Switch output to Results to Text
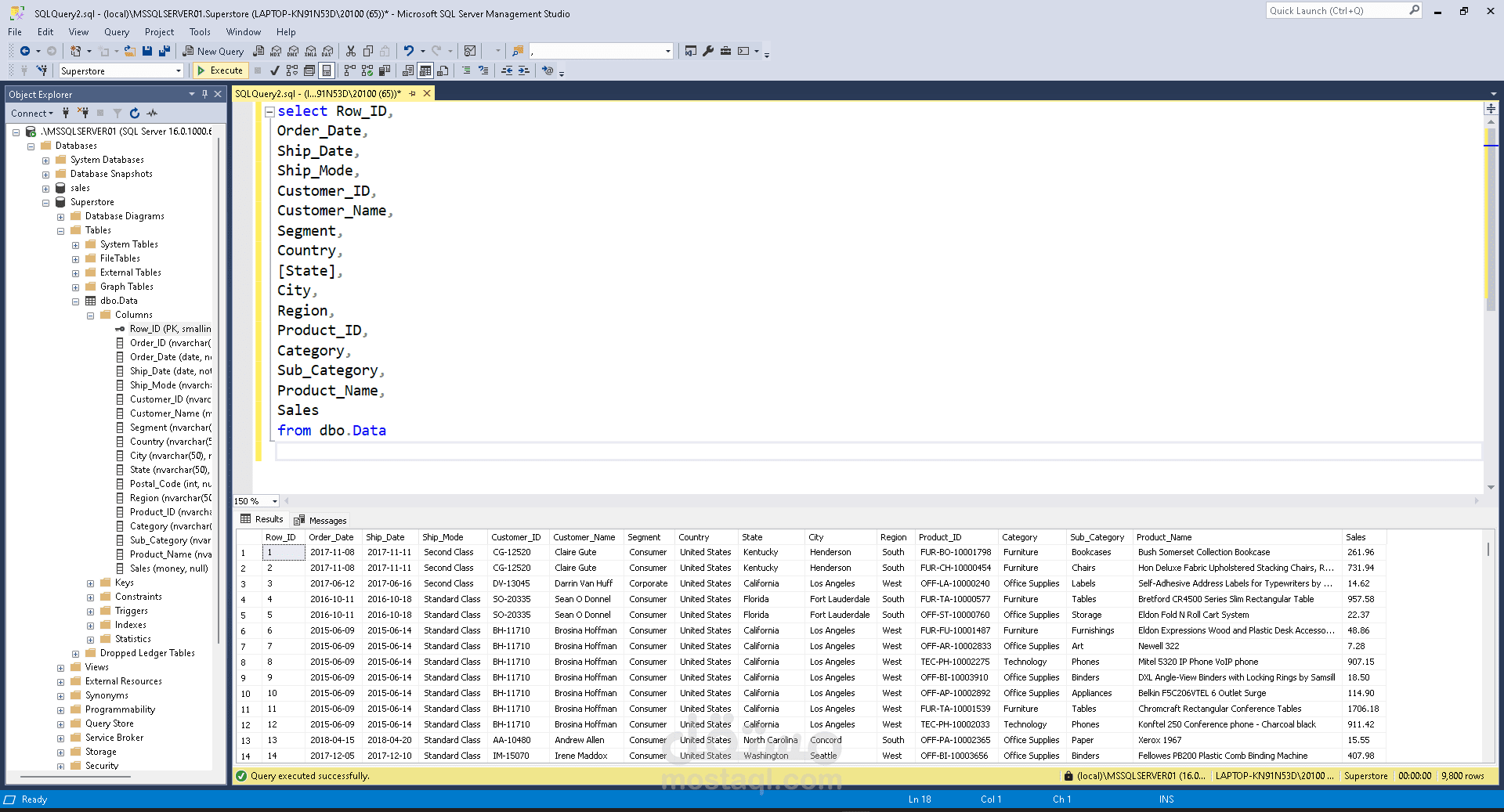The height and width of the screenshot is (812, 1504). click(408, 70)
